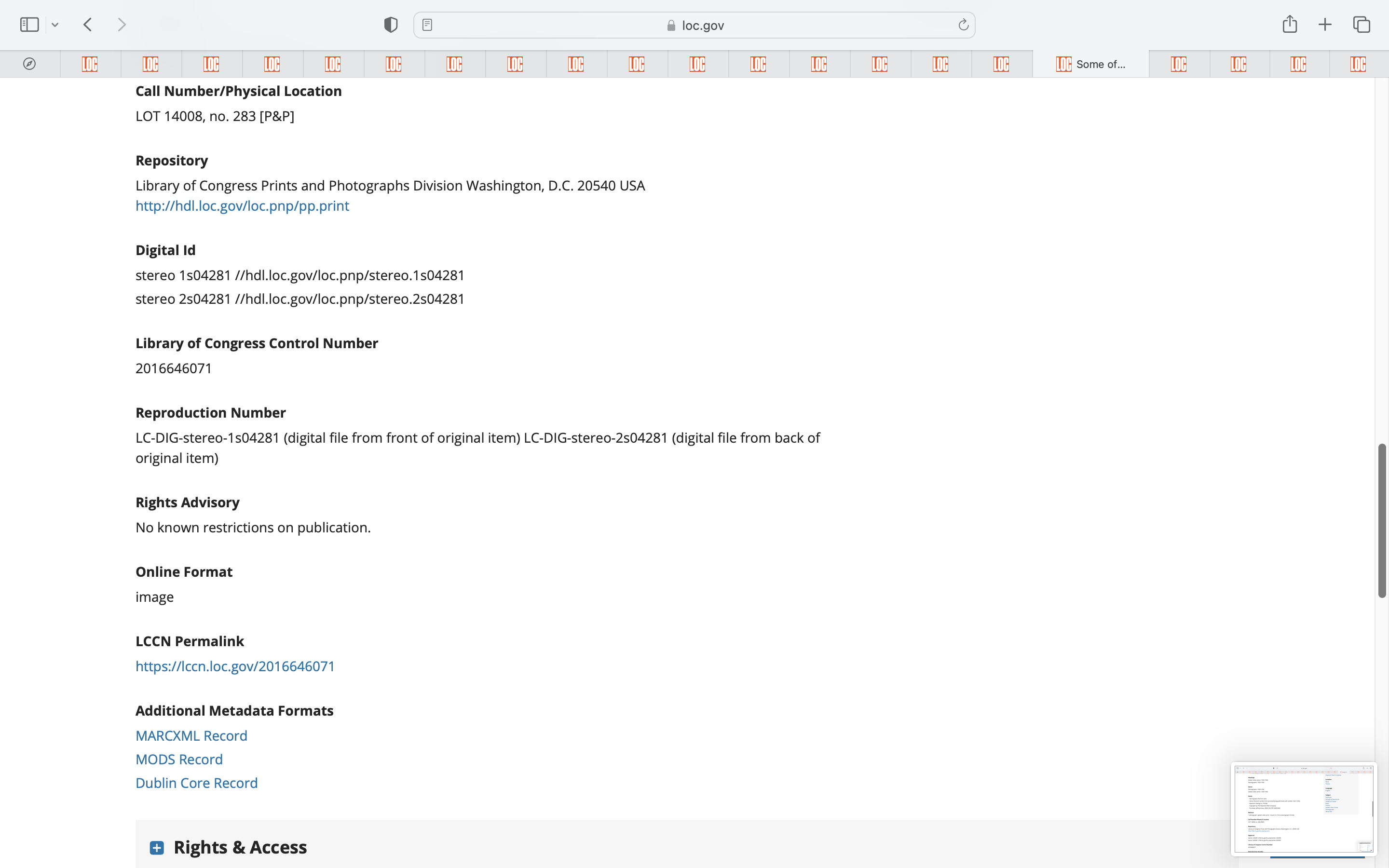Switch to the first LOC tab
Image resolution: width=1389 pixels, height=868 pixels.
(x=90, y=64)
